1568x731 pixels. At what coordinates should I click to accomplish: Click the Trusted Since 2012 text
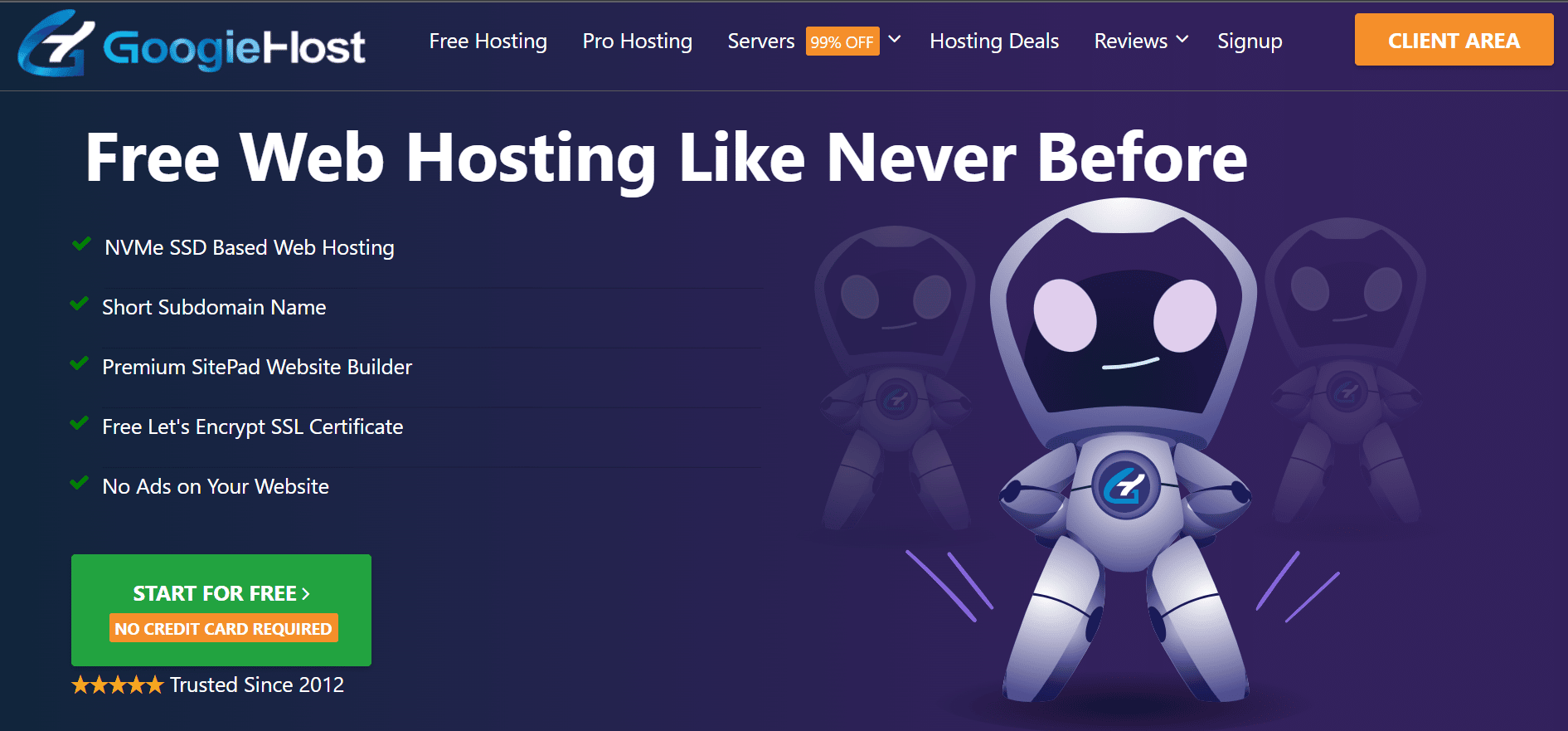coord(257,685)
